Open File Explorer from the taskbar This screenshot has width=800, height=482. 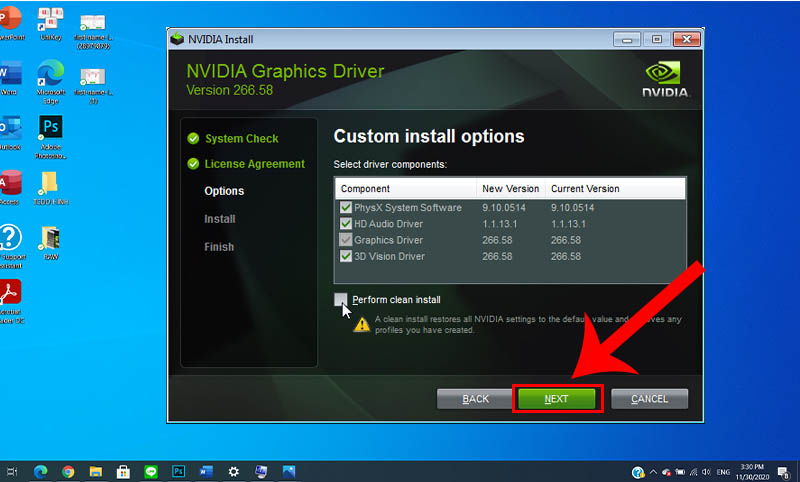pyautogui.click(x=96, y=472)
